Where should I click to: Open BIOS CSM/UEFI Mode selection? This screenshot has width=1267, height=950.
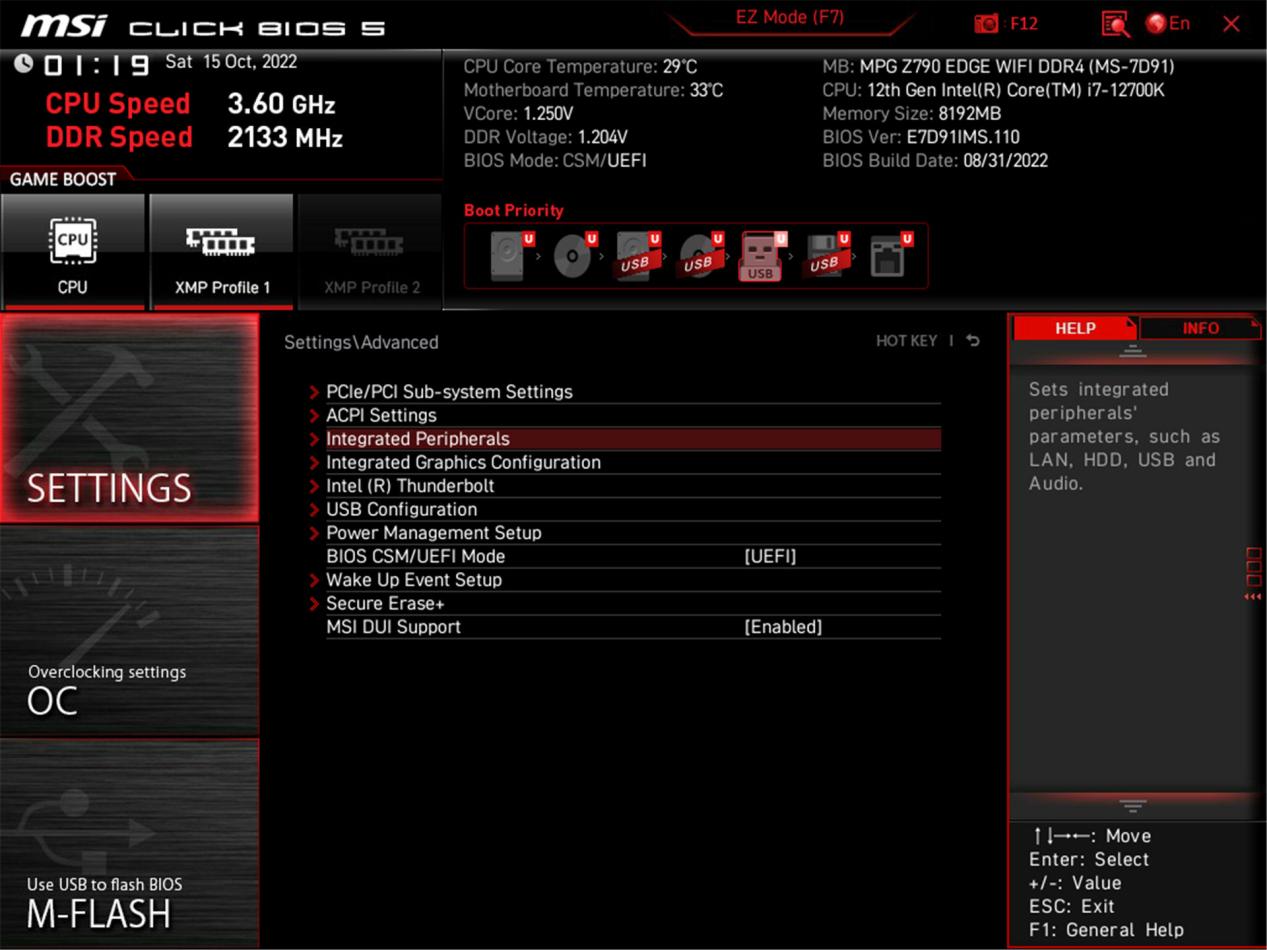tap(770, 556)
